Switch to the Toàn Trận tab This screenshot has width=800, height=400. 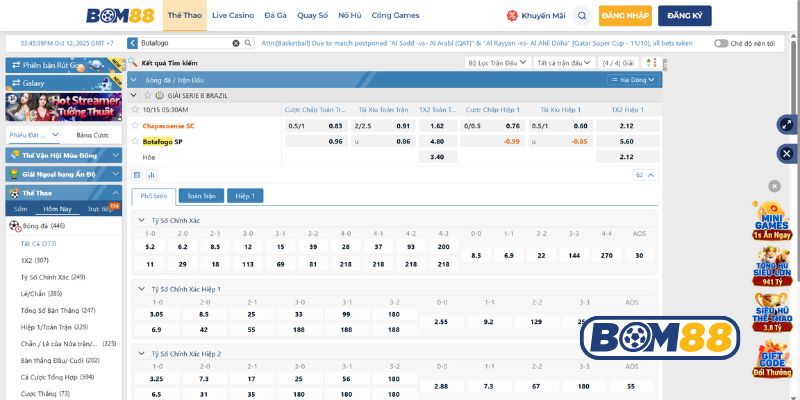[201, 196]
